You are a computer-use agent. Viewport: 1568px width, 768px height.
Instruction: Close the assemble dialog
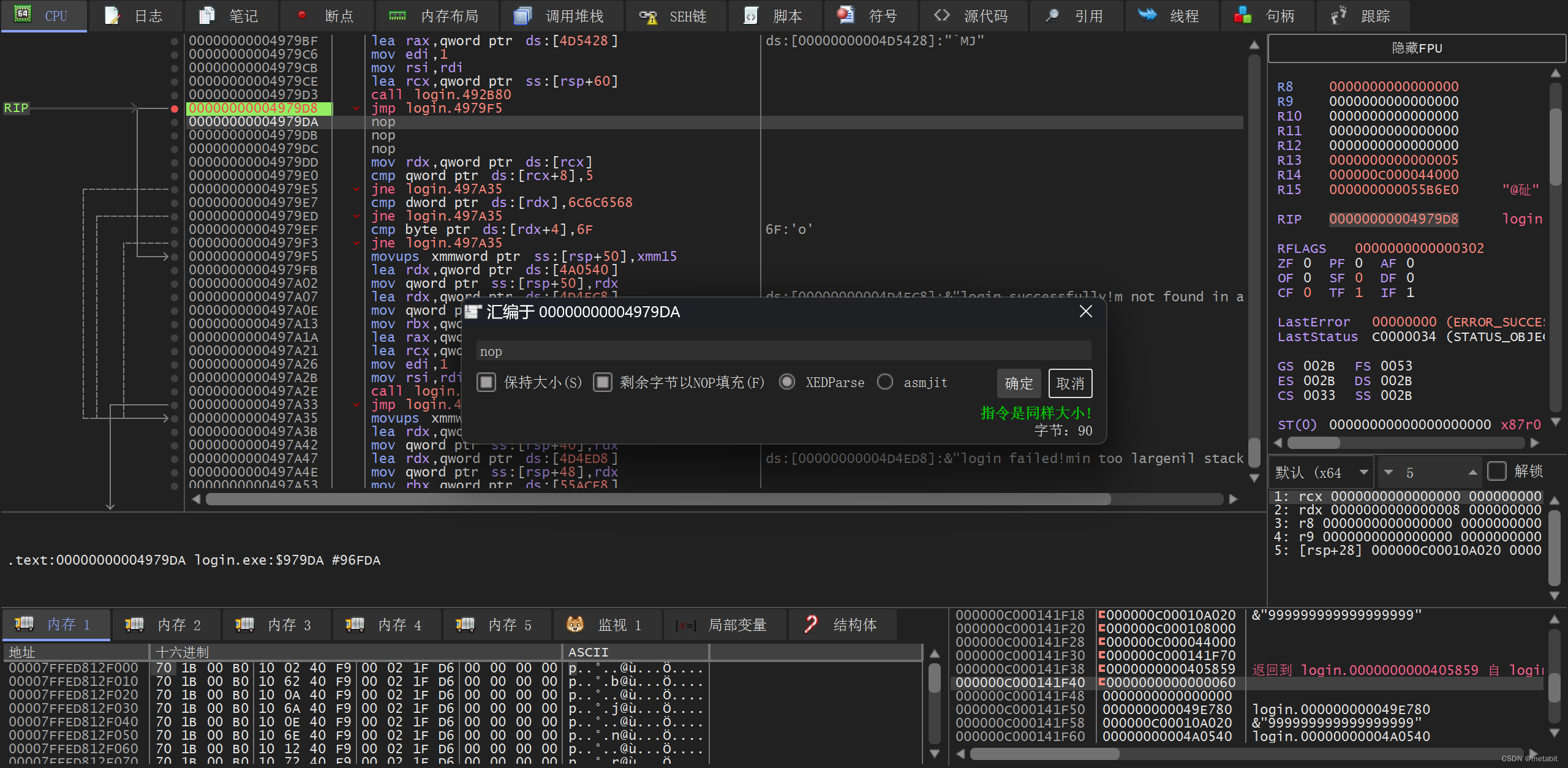(1085, 312)
